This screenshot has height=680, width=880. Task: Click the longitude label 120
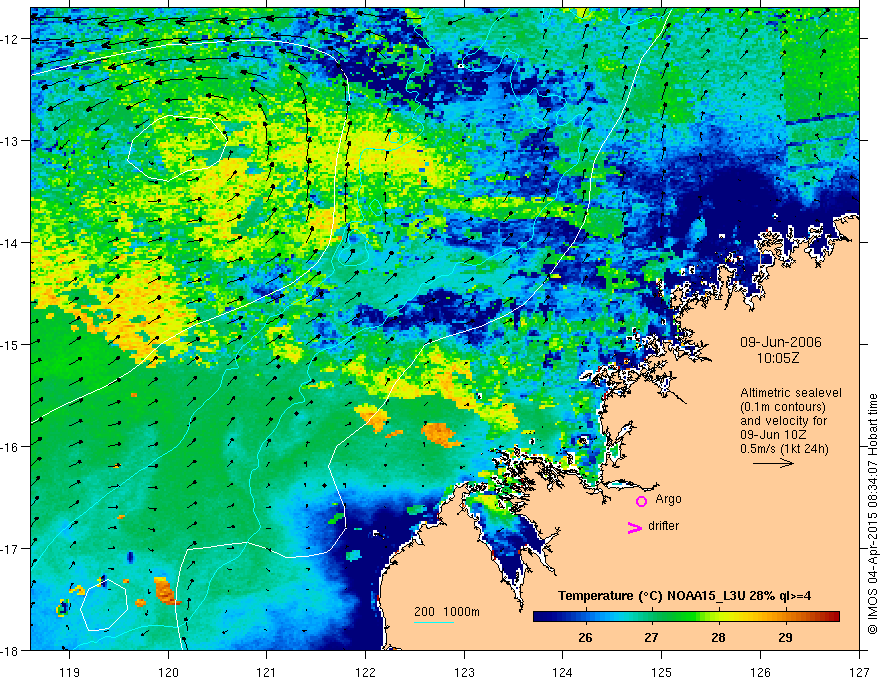168,672
